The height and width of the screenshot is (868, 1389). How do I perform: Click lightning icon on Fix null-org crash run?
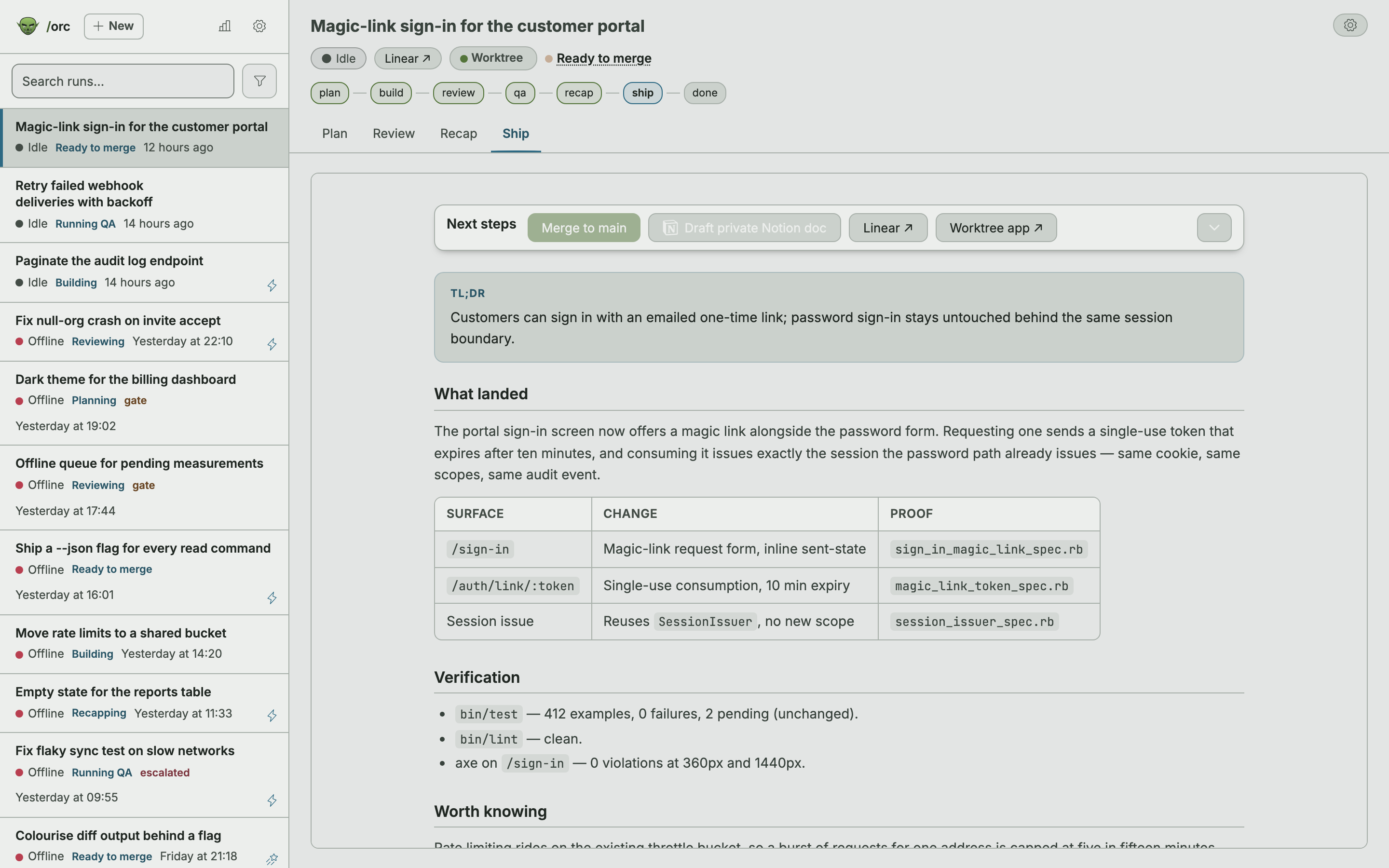272,344
